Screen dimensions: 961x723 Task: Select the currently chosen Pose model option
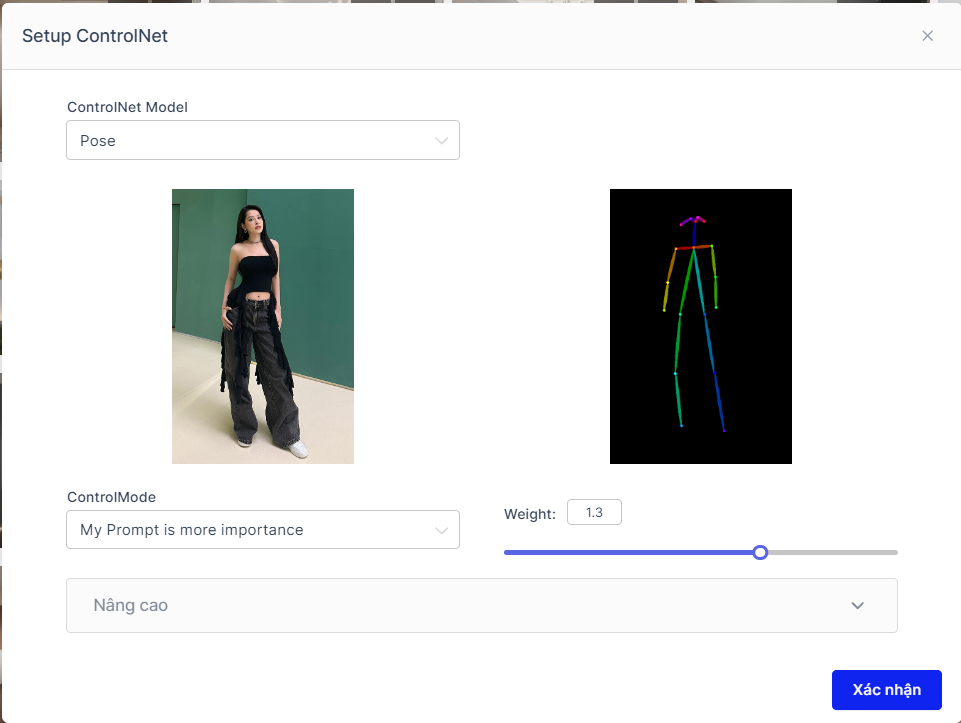97,140
